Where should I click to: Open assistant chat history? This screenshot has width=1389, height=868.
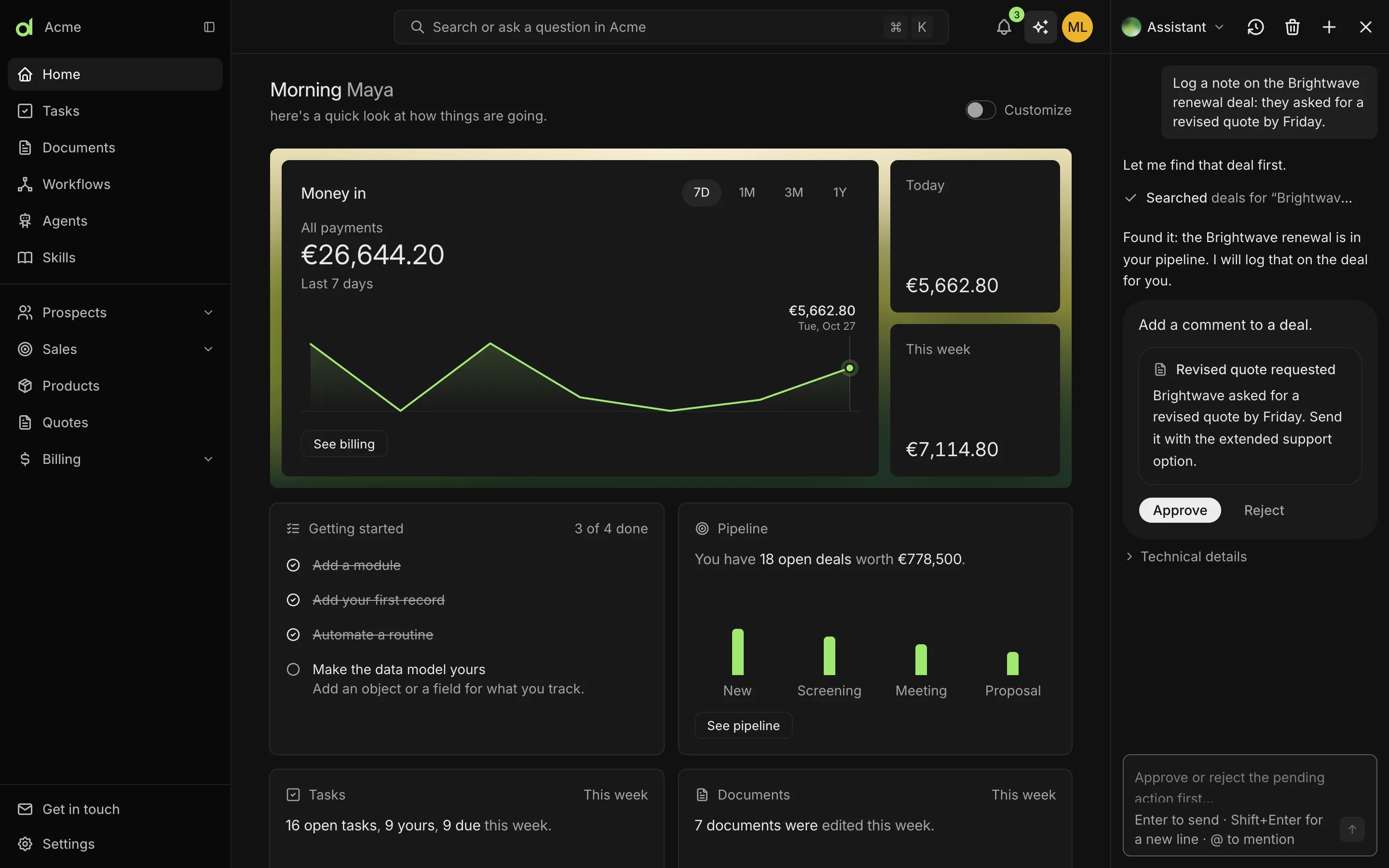1255,27
